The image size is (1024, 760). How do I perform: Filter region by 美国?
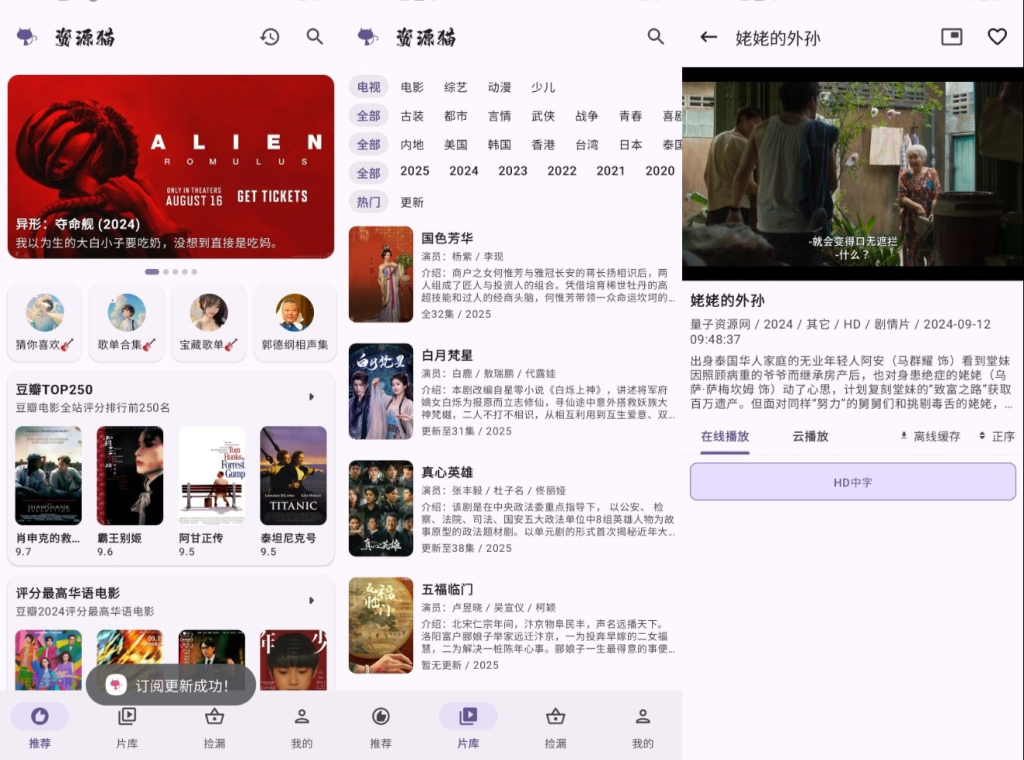click(456, 144)
